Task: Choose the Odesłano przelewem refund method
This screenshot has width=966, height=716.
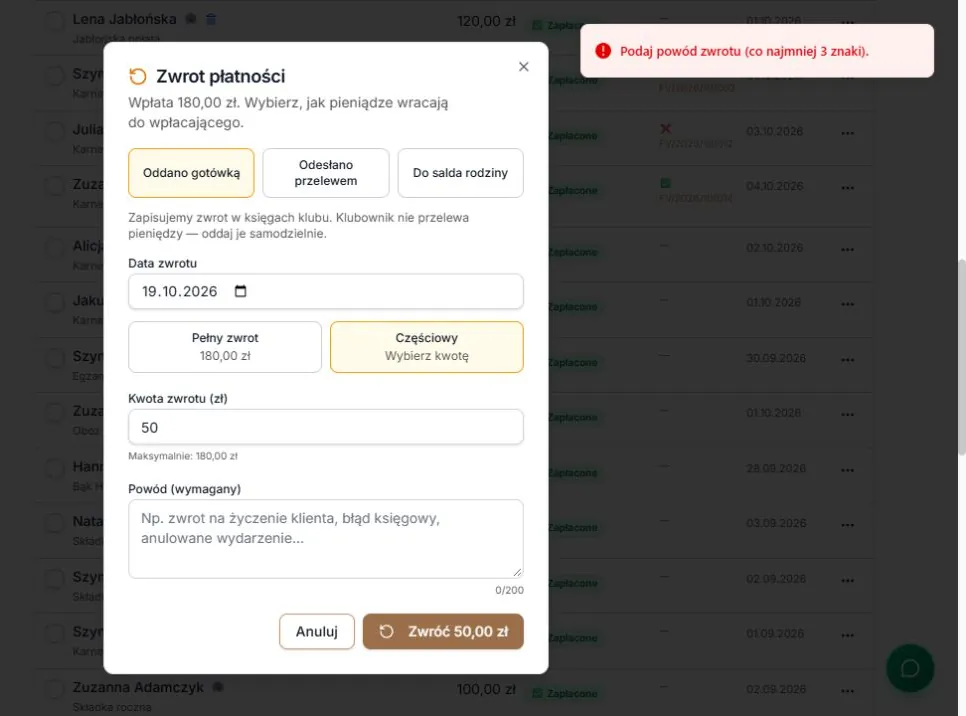Action: [326, 173]
